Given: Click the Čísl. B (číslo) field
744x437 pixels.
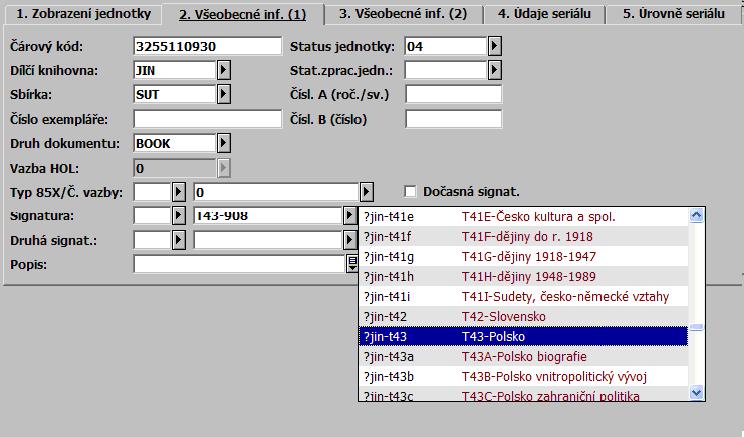Looking at the screenshot, I should (x=454, y=119).
